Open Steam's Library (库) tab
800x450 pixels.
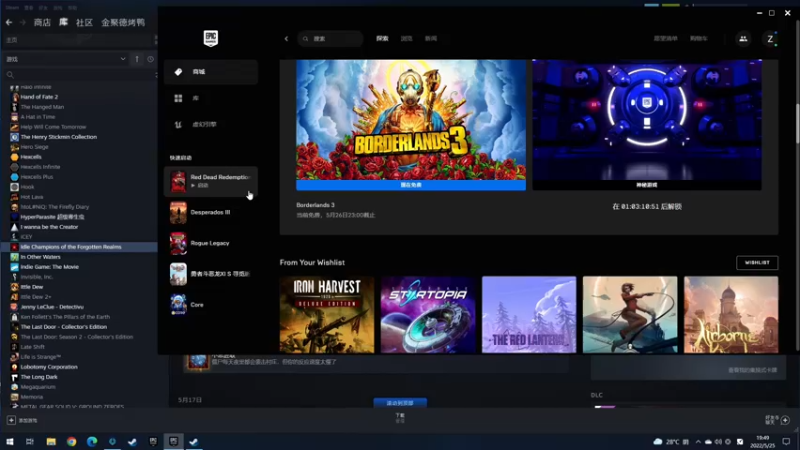63,22
